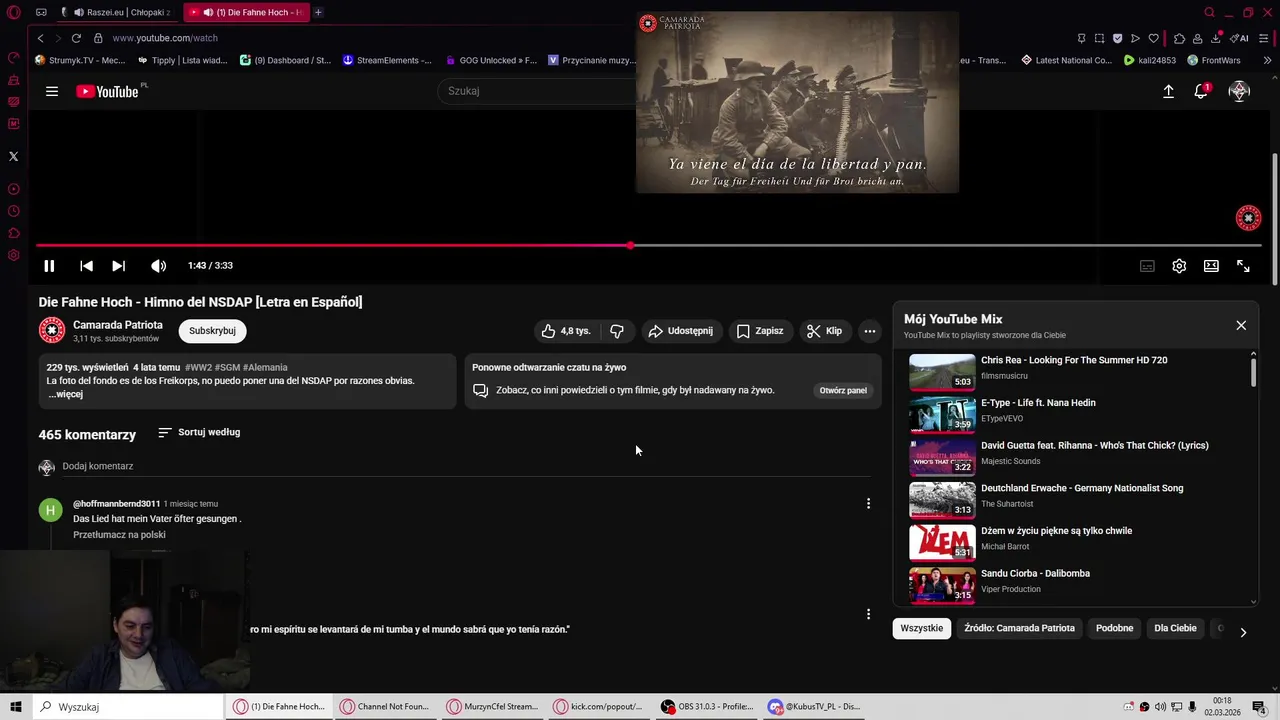Focus the Szukaj search field on YouTube

point(537,91)
